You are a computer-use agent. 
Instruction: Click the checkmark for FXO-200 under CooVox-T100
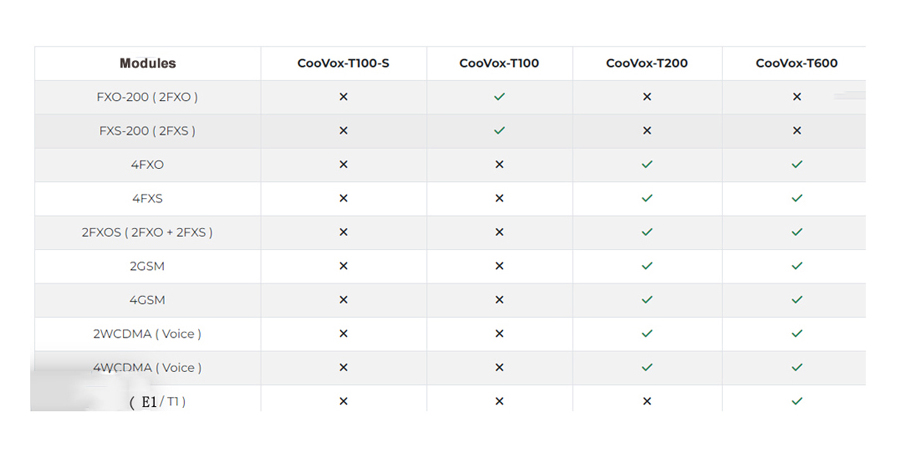[x=499, y=97]
